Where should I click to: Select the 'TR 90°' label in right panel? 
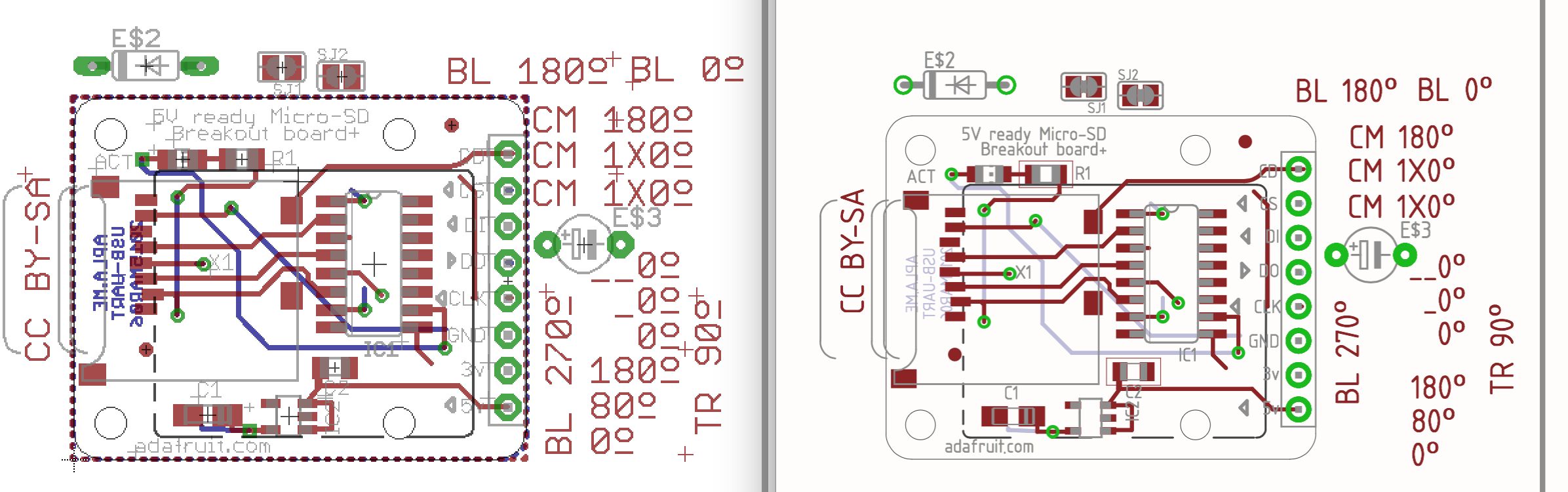tap(1502, 348)
